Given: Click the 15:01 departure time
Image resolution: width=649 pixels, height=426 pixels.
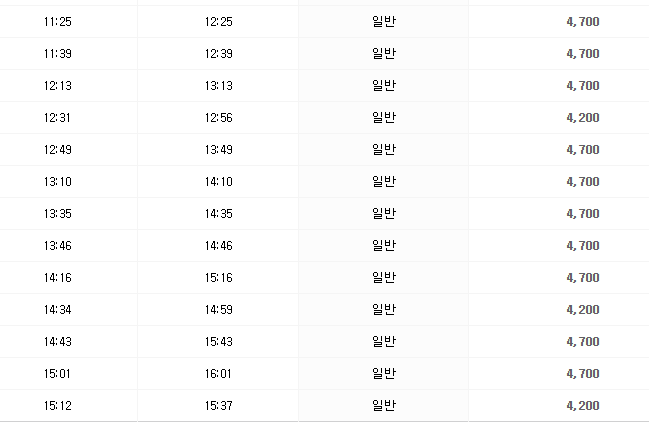Looking at the screenshot, I should (x=57, y=373).
